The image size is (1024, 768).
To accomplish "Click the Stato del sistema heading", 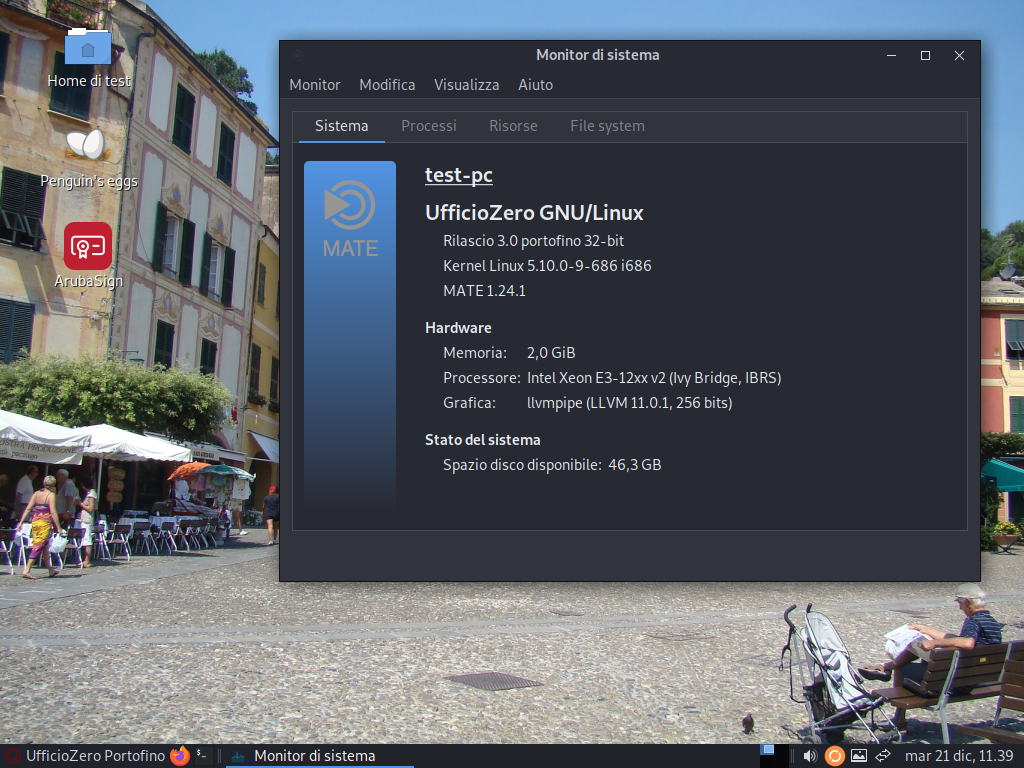I will point(483,440).
